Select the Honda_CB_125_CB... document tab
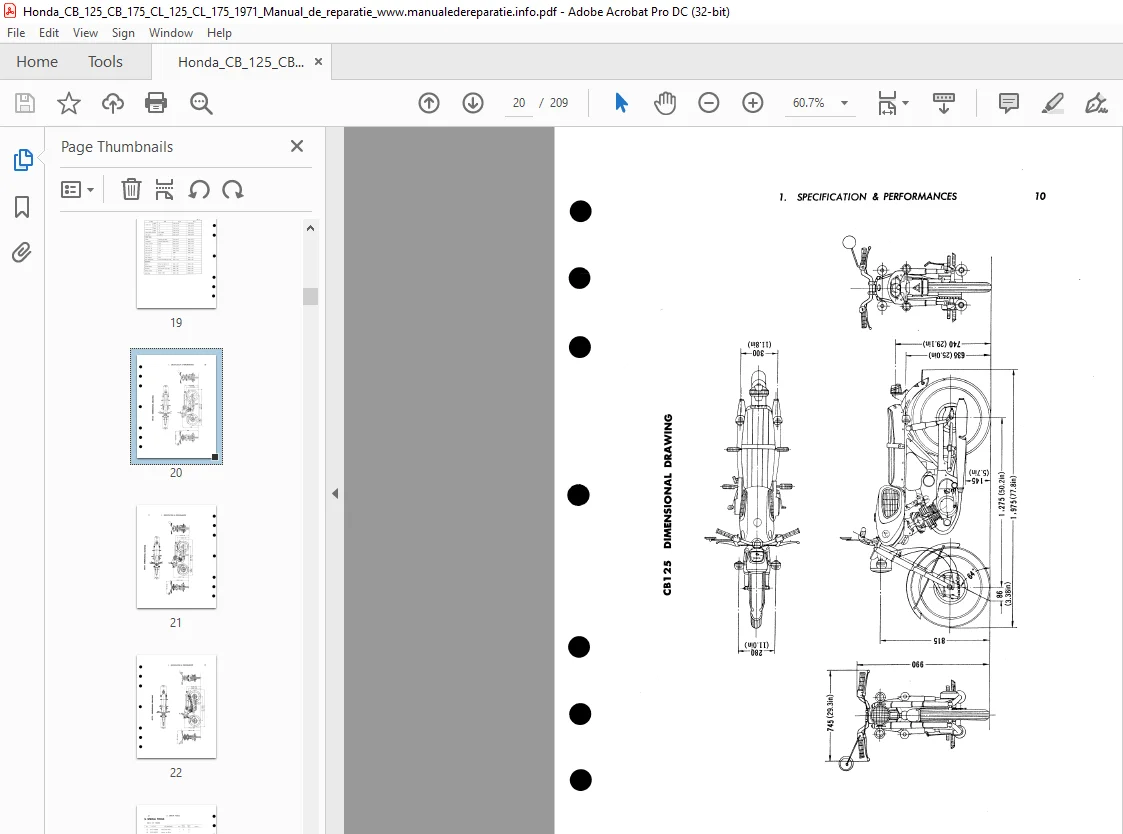Viewport: 1123px width, 834px height. (241, 62)
